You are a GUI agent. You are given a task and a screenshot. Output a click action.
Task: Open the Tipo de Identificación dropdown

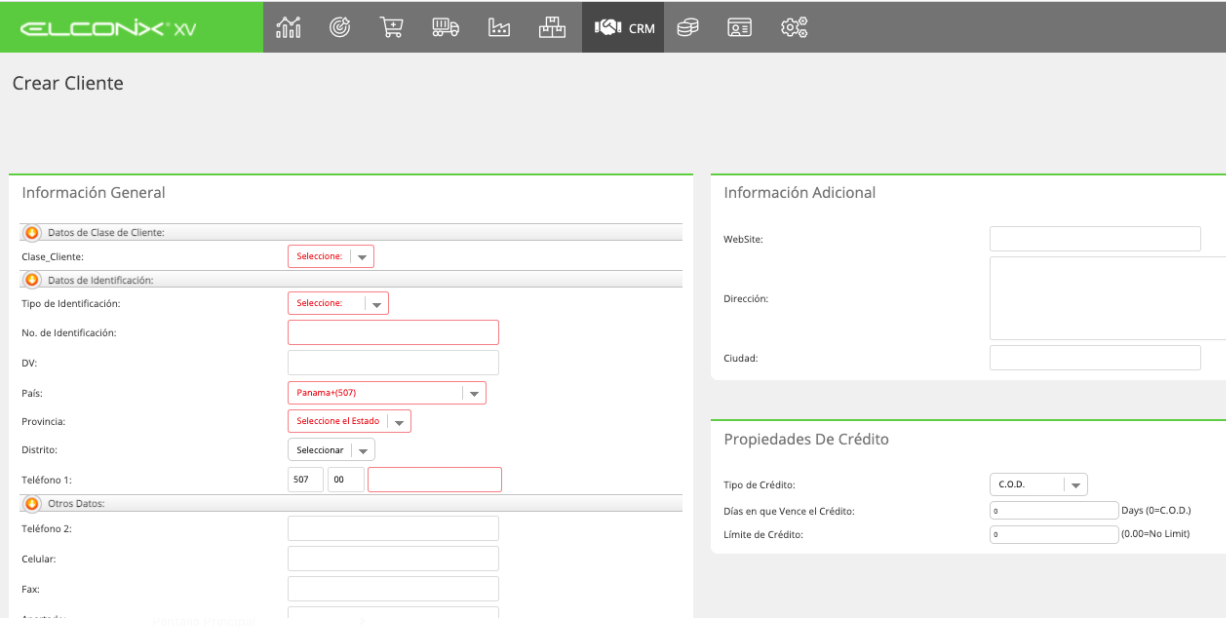[338, 303]
